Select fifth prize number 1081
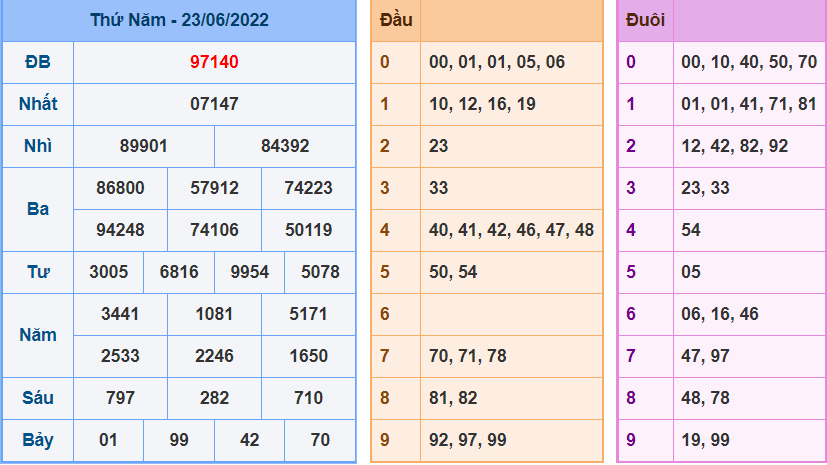 tap(214, 314)
